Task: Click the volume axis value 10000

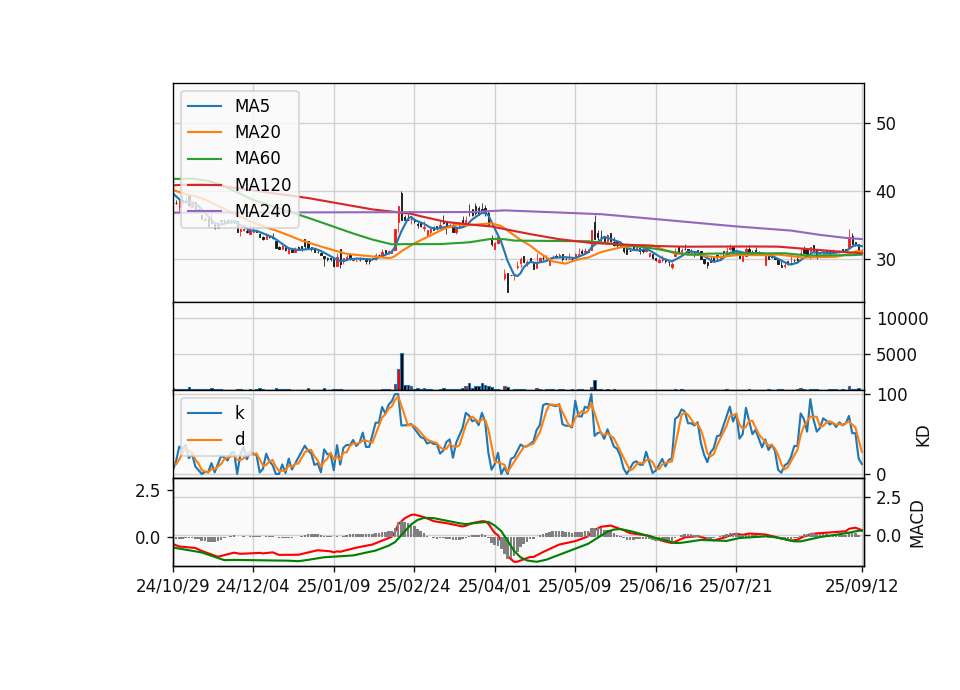Action: [x=902, y=319]
